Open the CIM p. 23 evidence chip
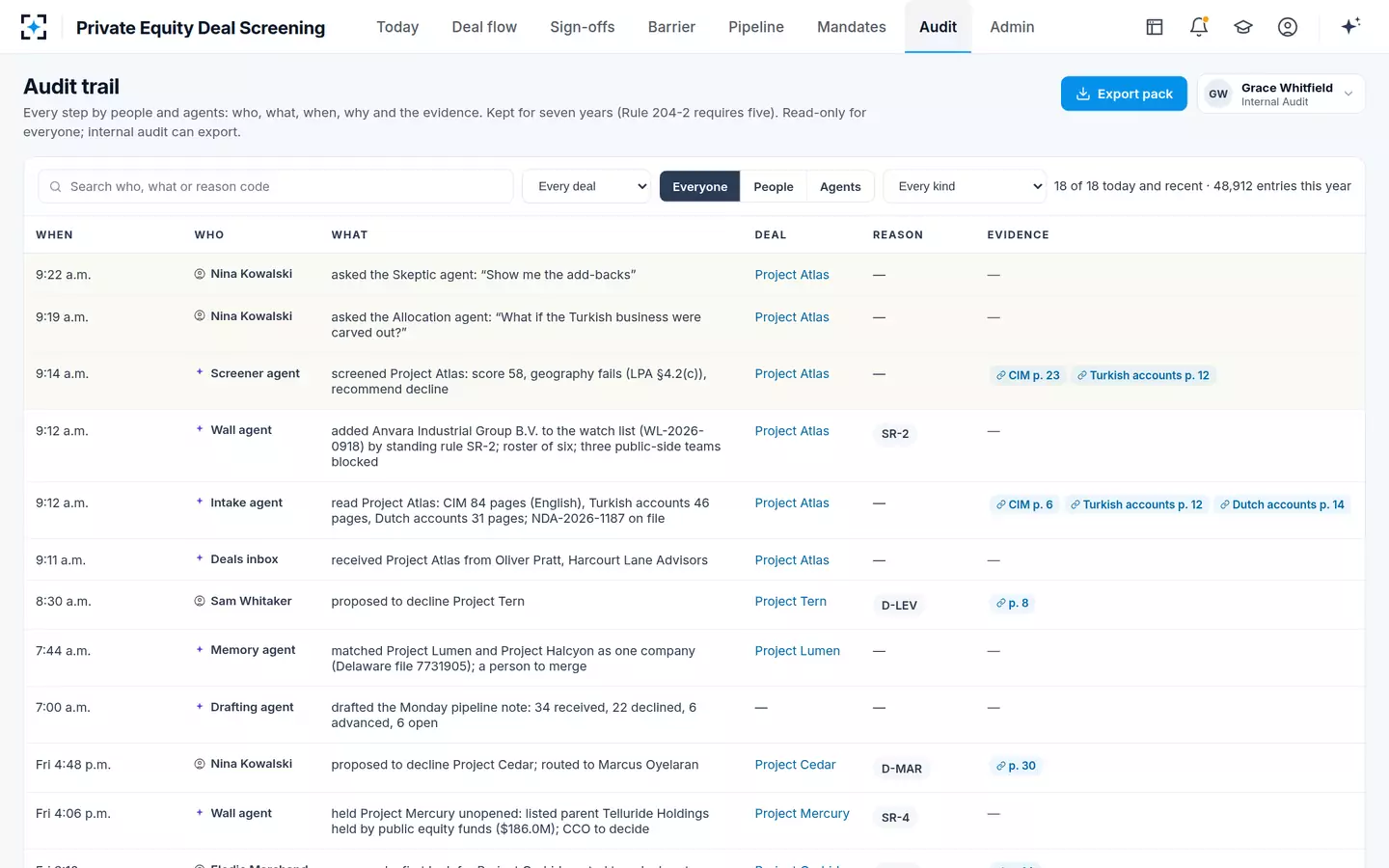This screenshot has height=868, width=1389. pyautogui.click(x=1028, y=375)
